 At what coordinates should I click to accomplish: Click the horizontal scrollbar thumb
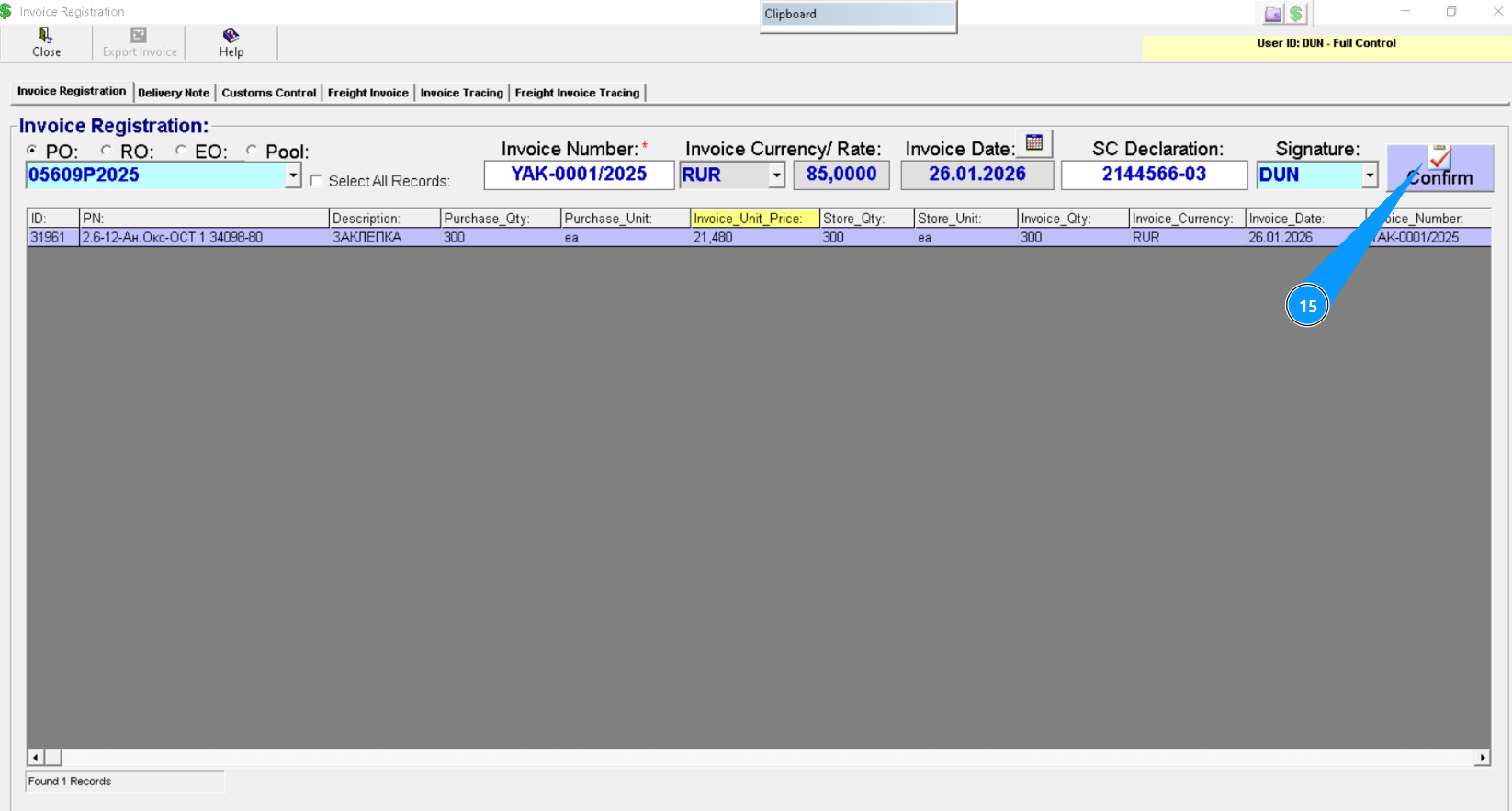(53, 758)
